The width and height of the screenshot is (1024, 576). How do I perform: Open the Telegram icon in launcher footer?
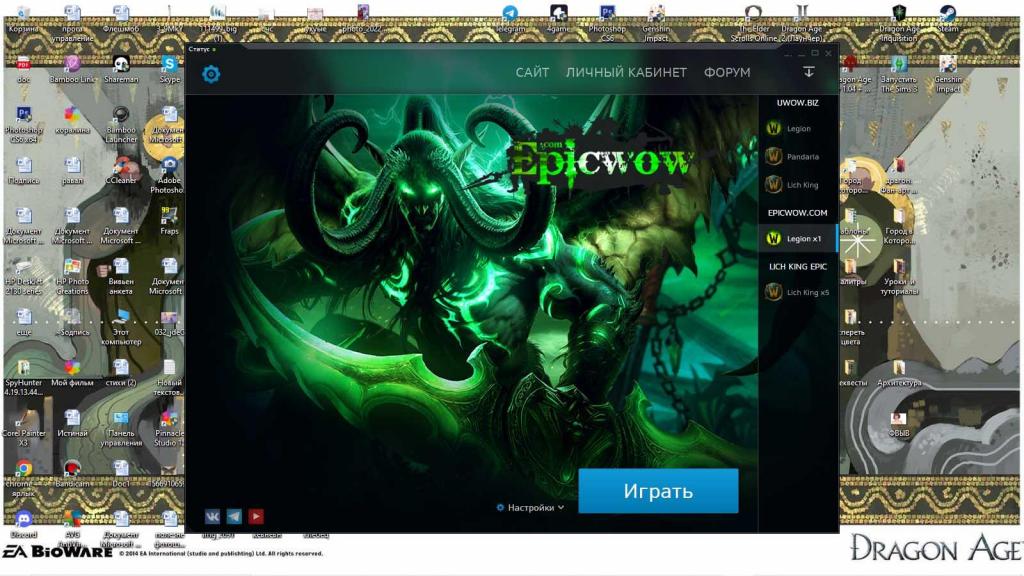coord(234,516)
